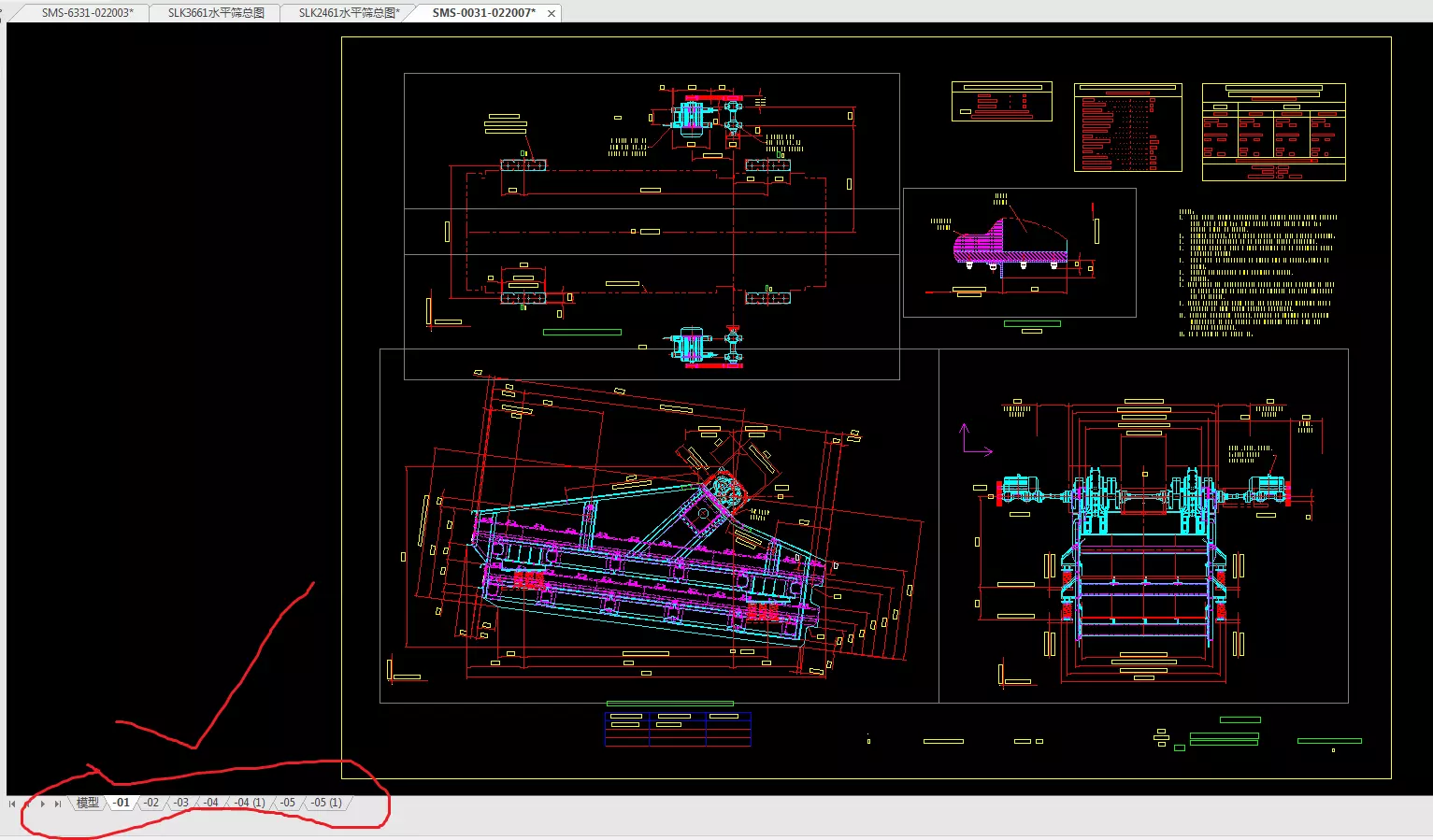Open the -05 (1) layout tab
This screenshot has height=840, width=1433.
coord(326,803)
